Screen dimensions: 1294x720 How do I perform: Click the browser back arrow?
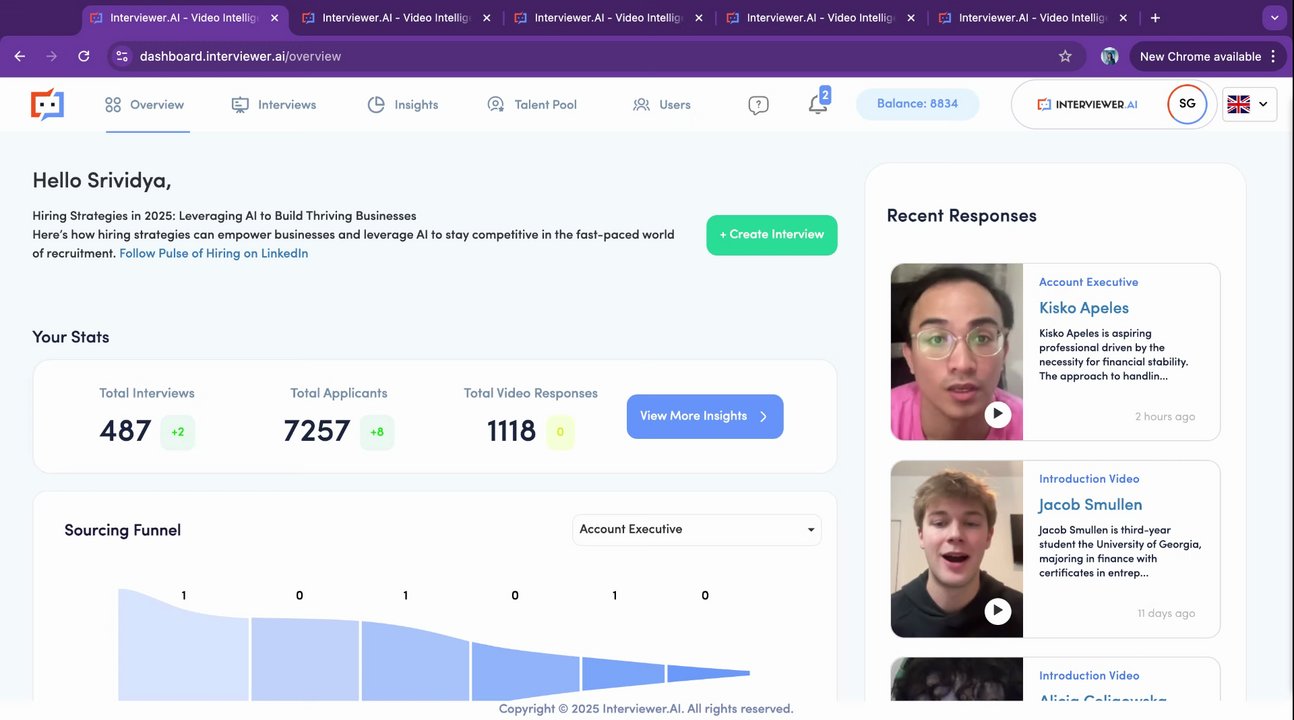pos(20,56)
